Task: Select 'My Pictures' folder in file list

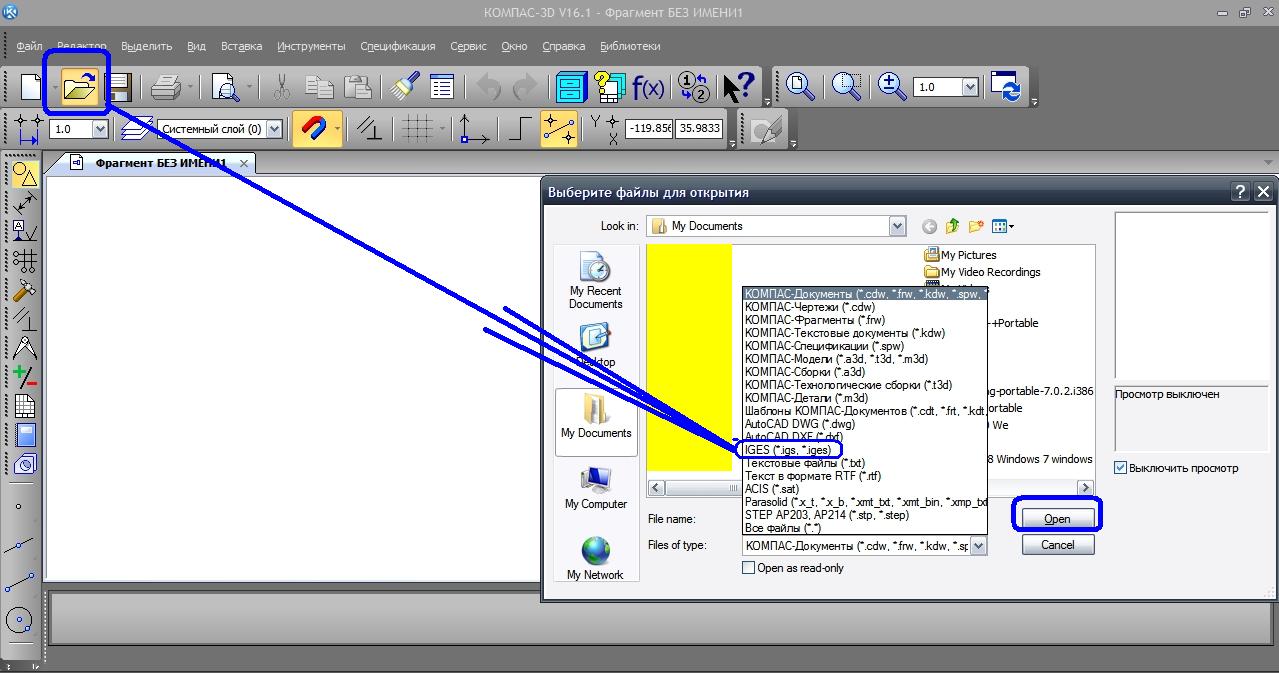Action: (960, 255)
